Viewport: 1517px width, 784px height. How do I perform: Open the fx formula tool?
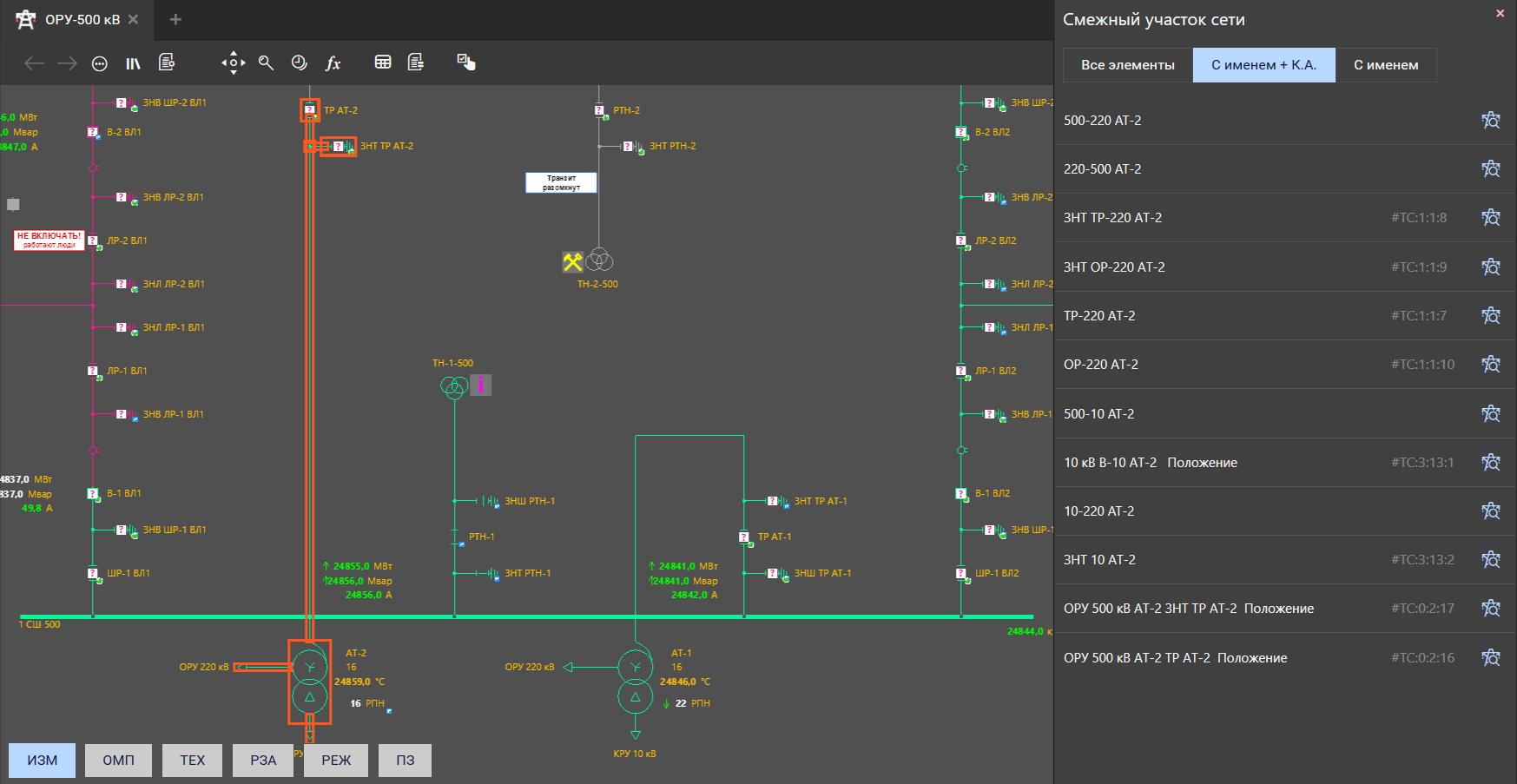tap(333, 63)
